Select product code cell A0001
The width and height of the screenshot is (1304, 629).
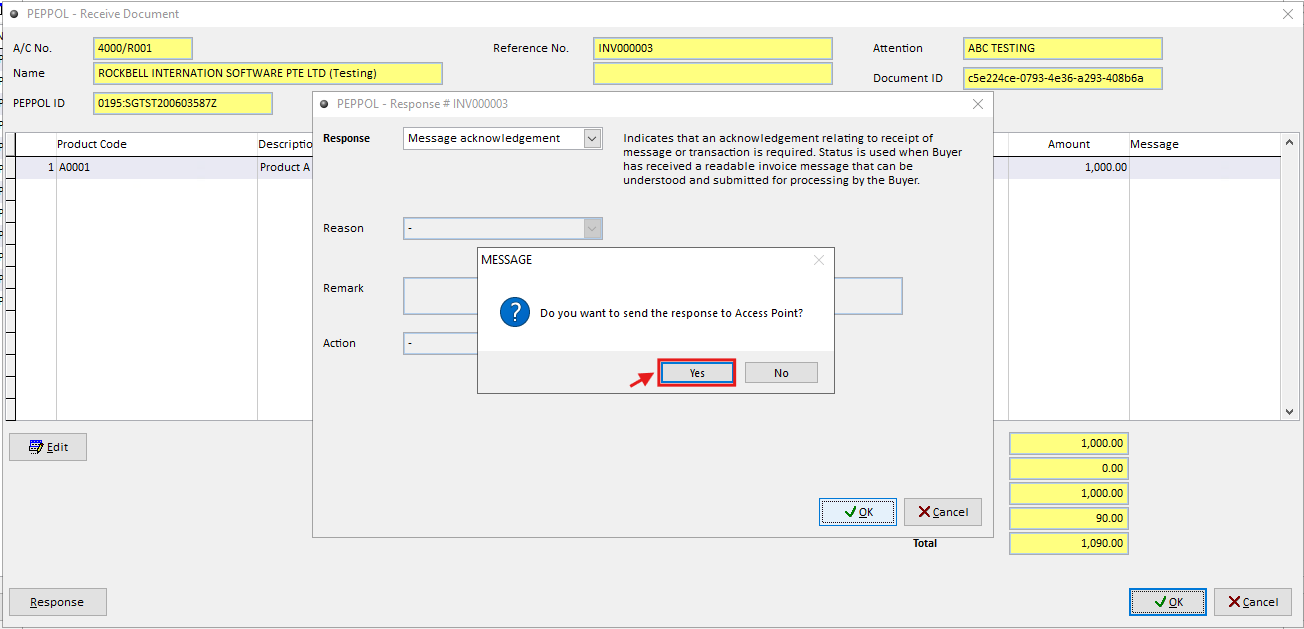click(157, 168)
